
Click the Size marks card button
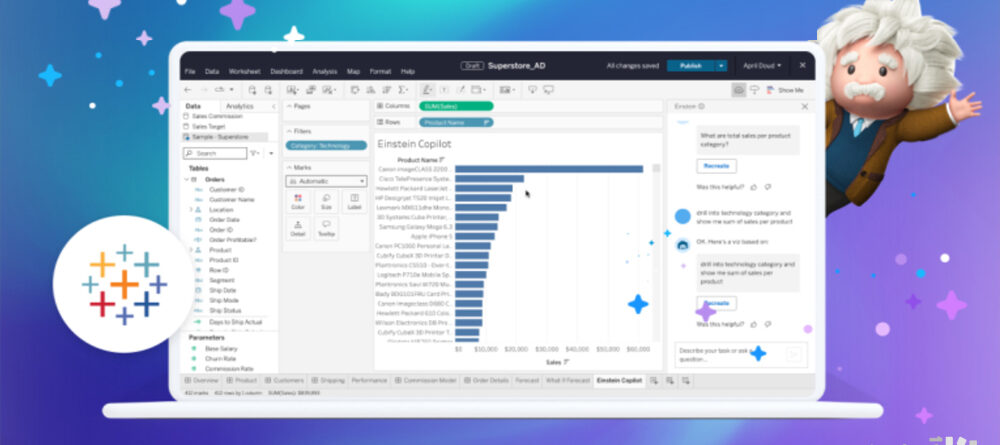coord(326,201)
